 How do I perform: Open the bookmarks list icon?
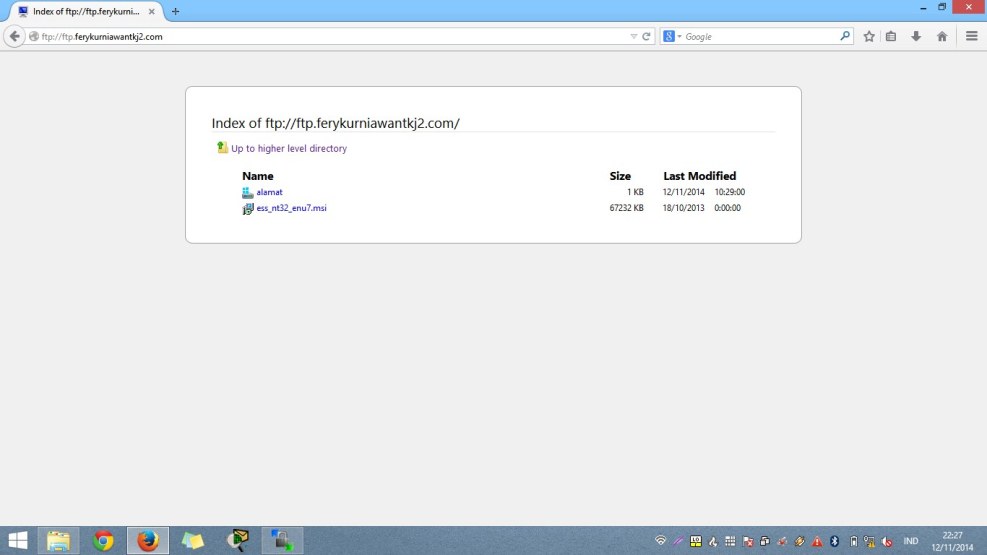[891, 36]
